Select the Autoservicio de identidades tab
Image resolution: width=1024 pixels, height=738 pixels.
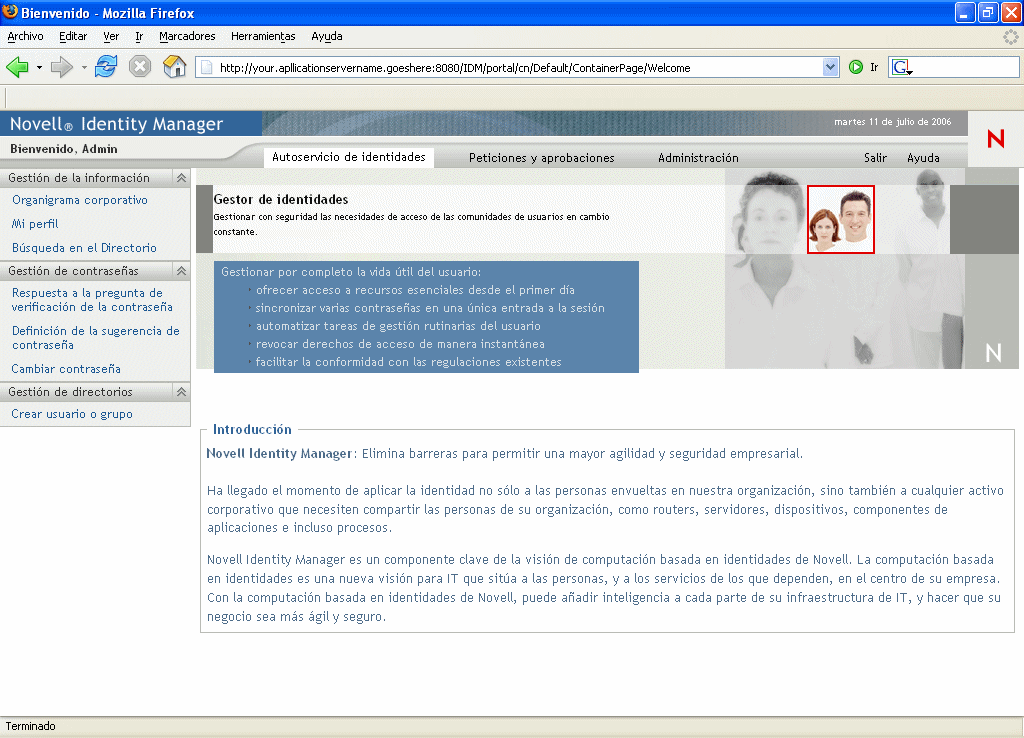pos(349,157)
